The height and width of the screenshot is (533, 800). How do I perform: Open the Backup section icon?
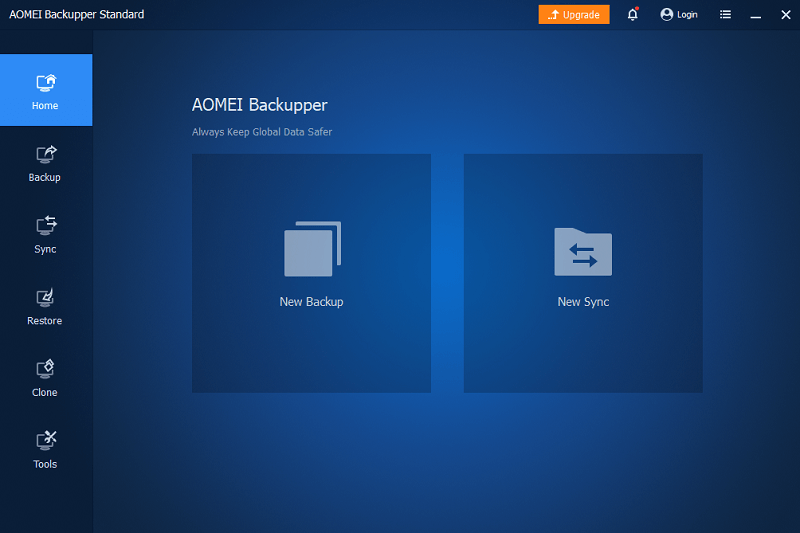click(x=46, y=155)
